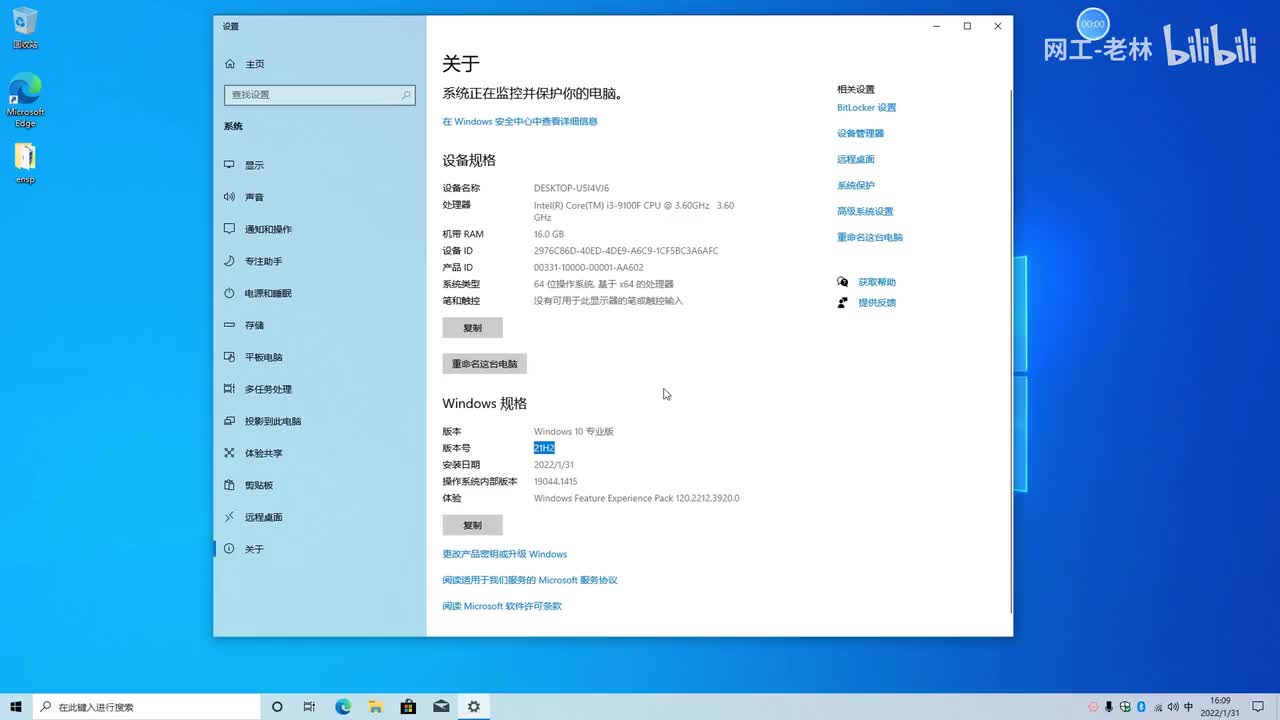Open File Explorer on taskbar

click(375, 707)
